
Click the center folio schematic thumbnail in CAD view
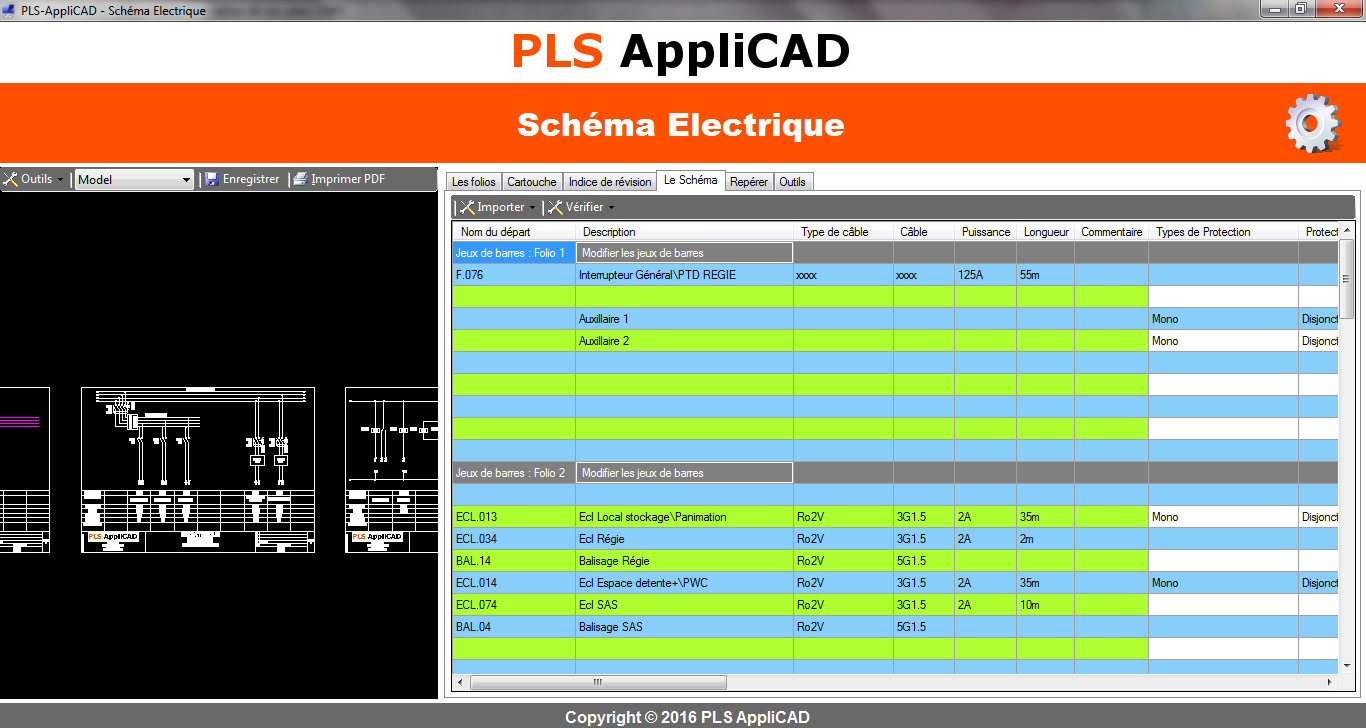click(x=198, y=470)
